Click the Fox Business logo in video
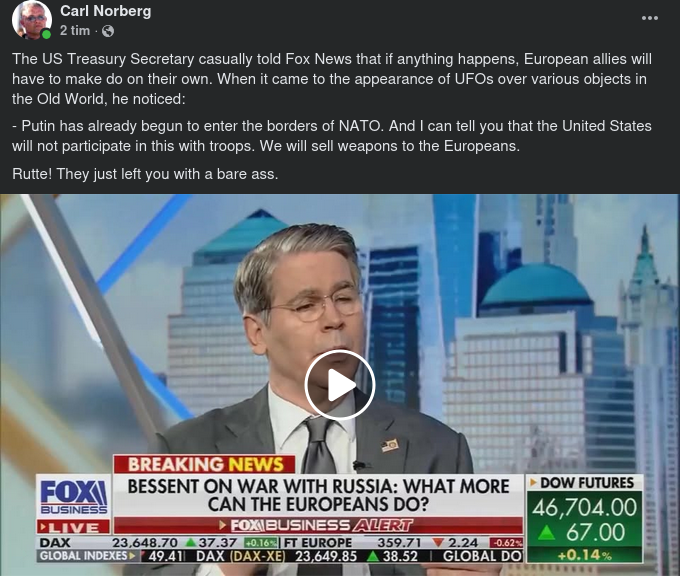The width and height of the screenshot is (680, 576). tap(74, 496)
